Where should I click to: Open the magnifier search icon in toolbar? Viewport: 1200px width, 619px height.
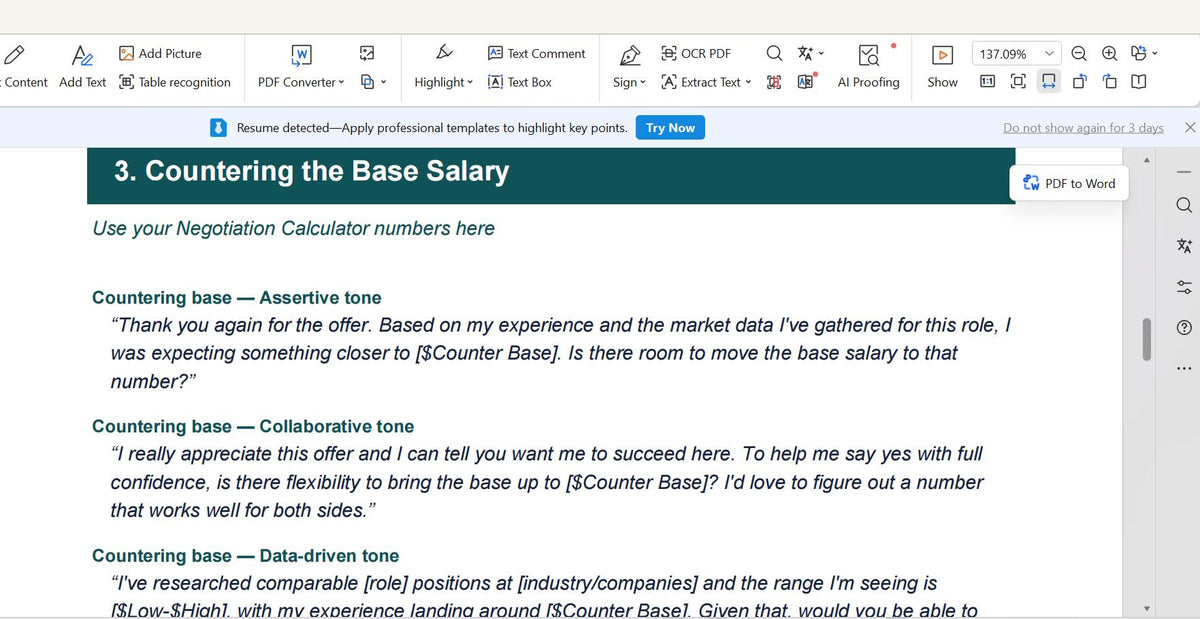[774, 53]
